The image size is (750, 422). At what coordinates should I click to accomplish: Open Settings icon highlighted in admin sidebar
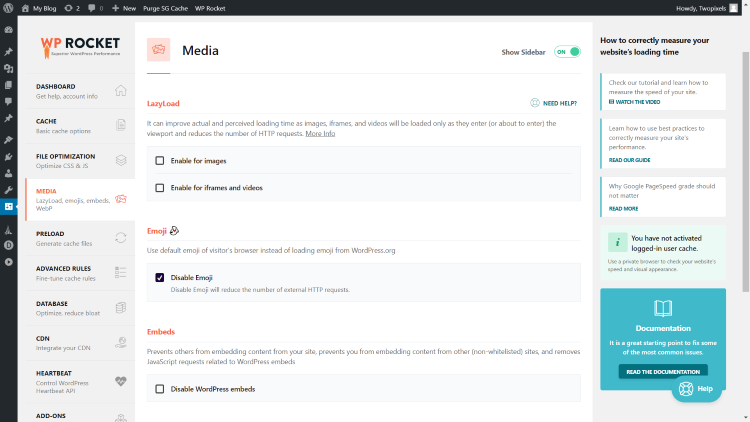click(x=8, y=207)
